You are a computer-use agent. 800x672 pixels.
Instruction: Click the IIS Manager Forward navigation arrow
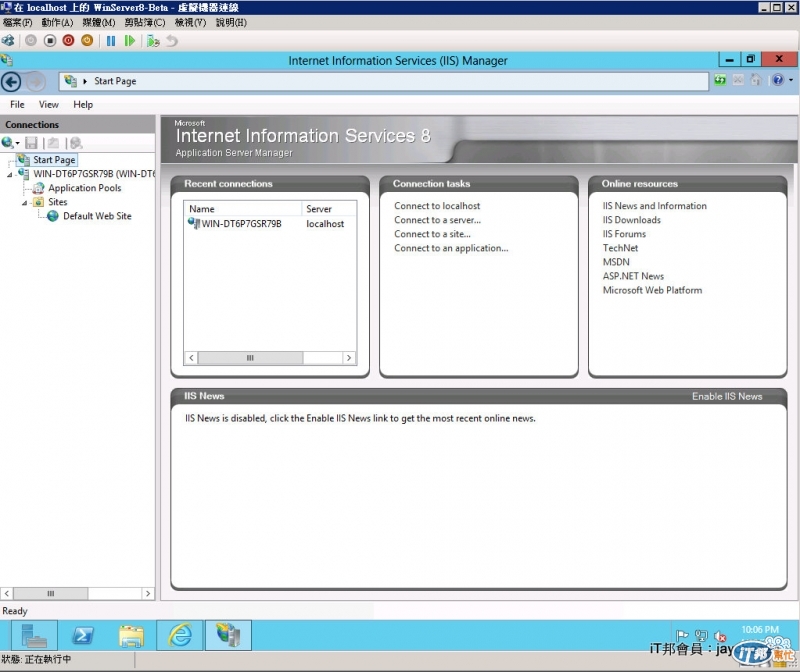click(x=35, y=82)
